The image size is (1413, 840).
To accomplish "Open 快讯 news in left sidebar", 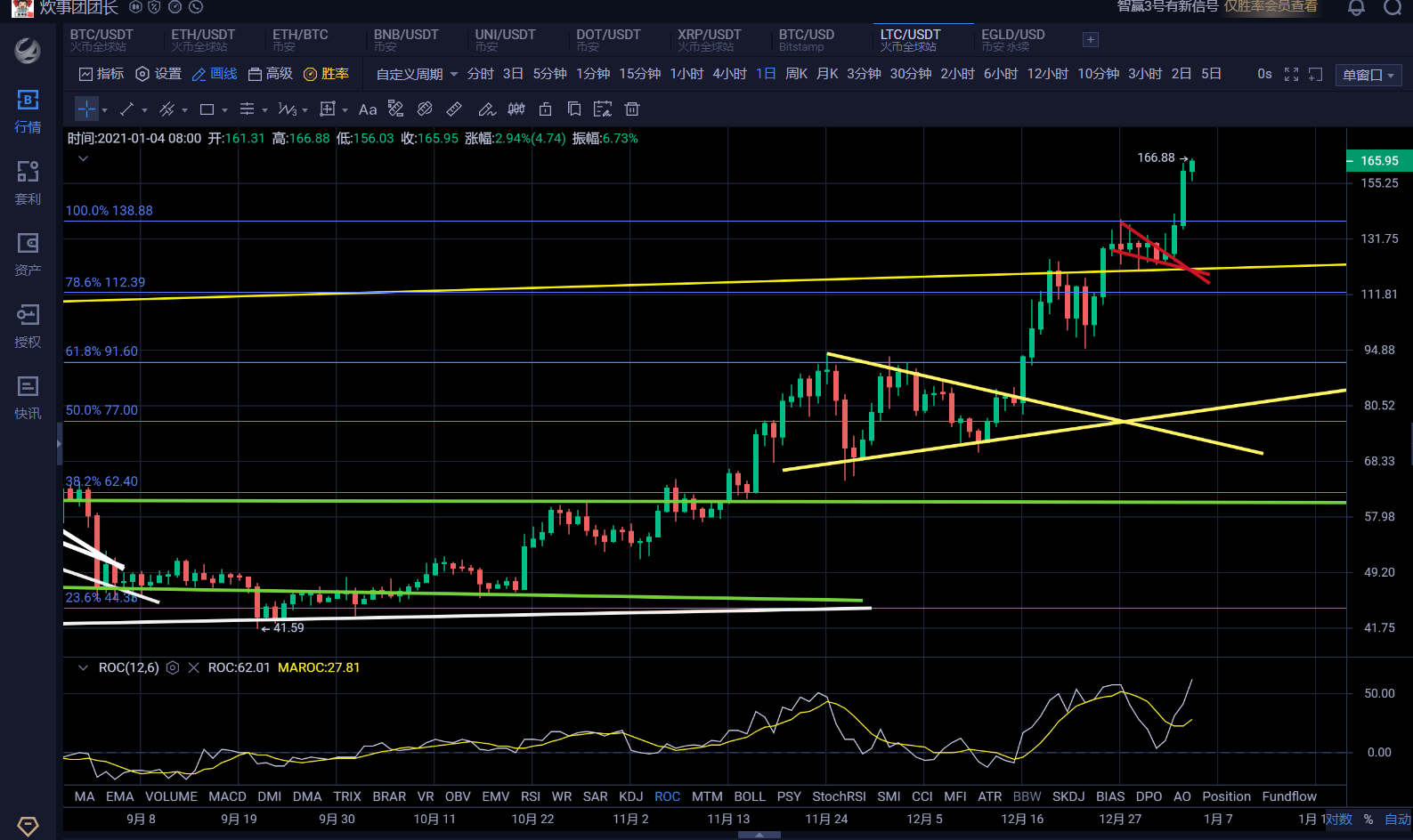I will tap(28, 397).
